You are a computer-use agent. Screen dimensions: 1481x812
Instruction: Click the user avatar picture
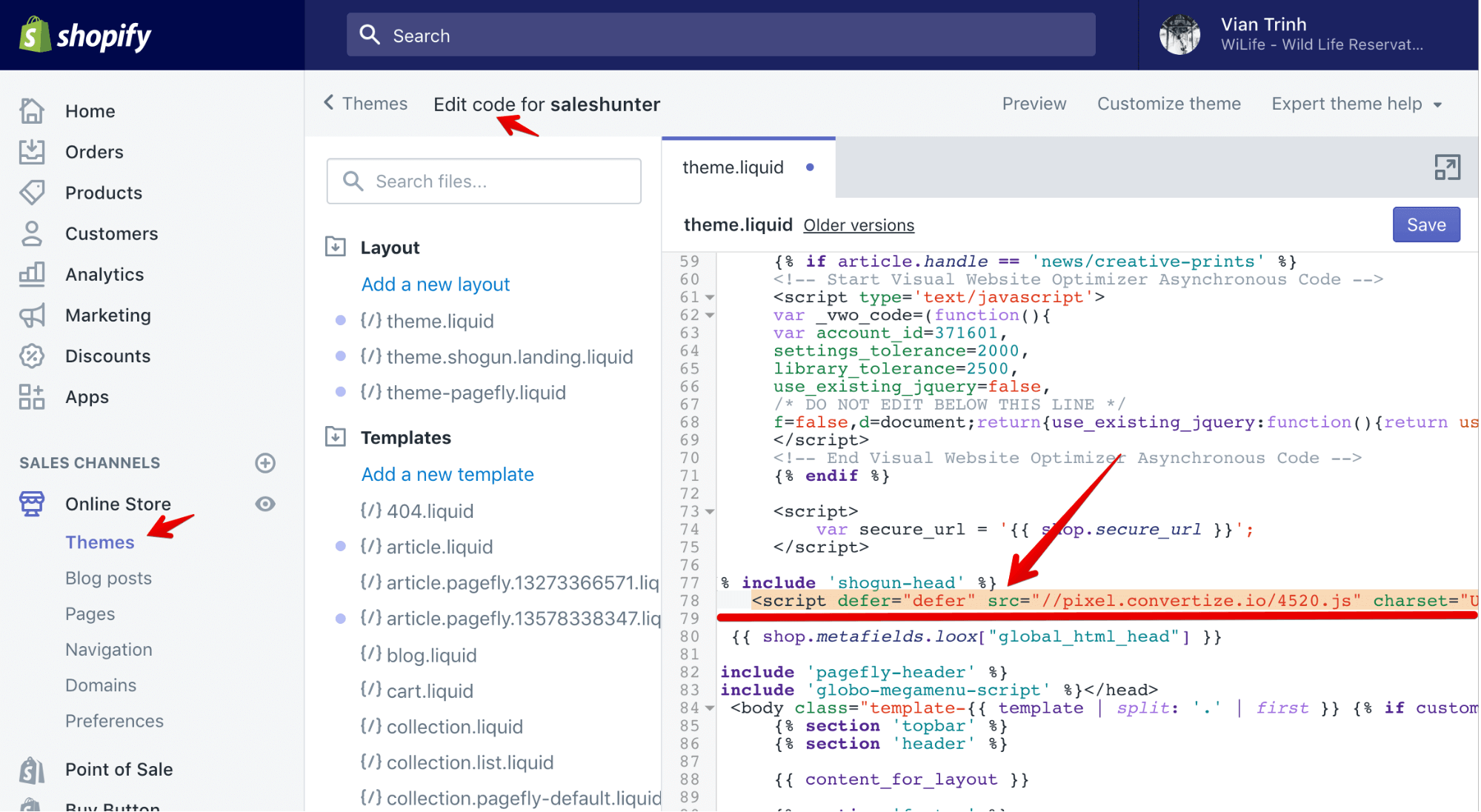(1179, 35)
